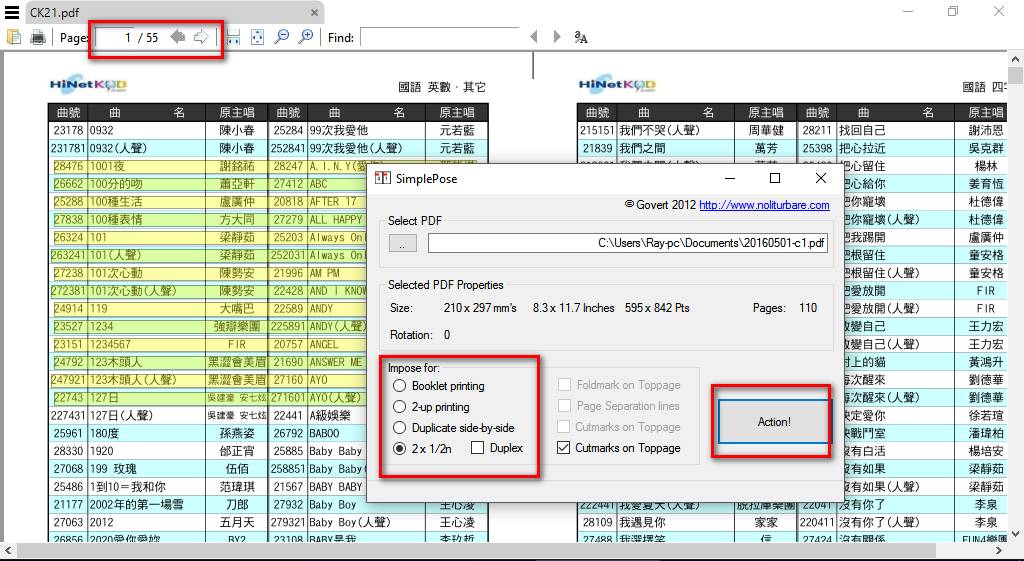
Task: Click the open file icon in toolbar
Action: point(13,37)
